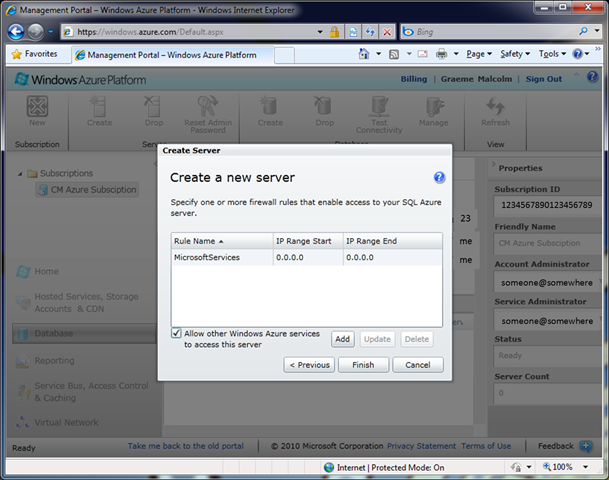Expand the Print options dropdown arrow

(x=456, y=54)
